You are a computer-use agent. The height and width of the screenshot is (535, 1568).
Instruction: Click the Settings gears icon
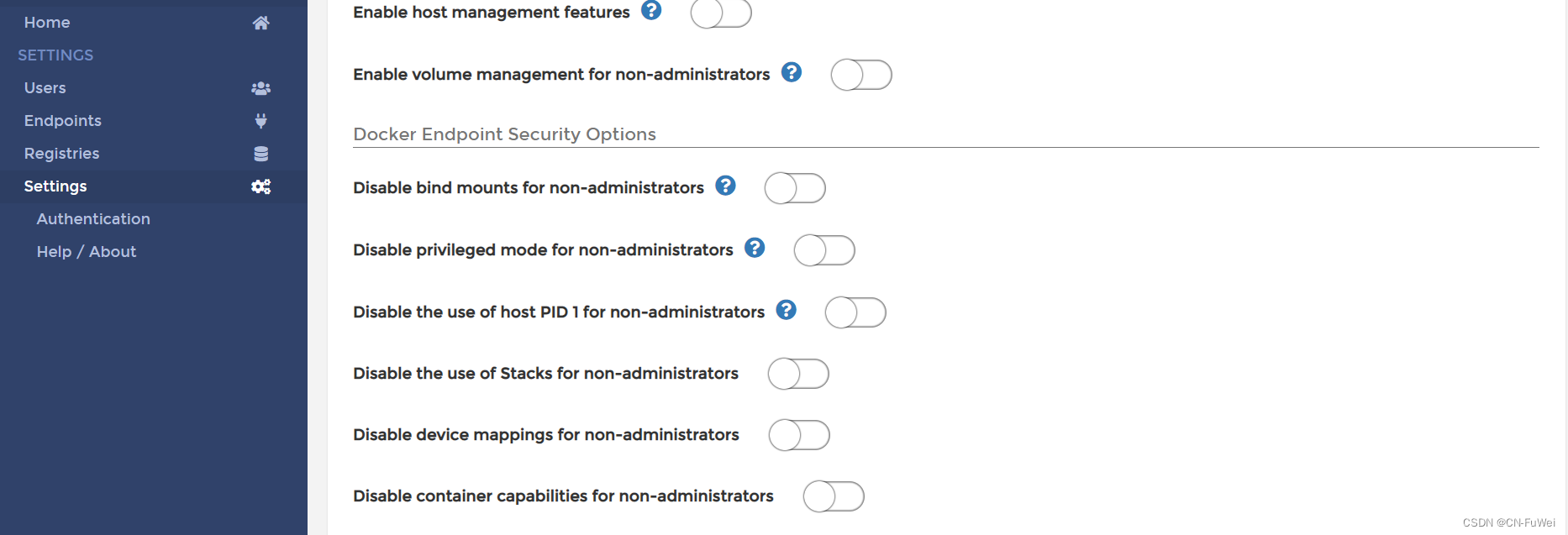261,186
